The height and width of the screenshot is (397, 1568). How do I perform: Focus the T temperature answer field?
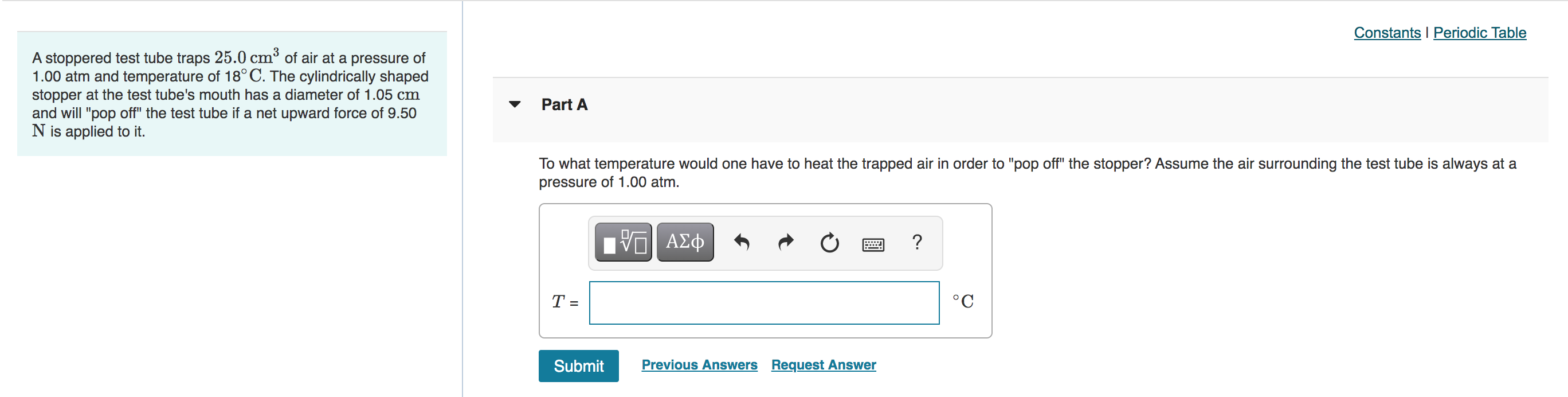click(x=763, y=302)
